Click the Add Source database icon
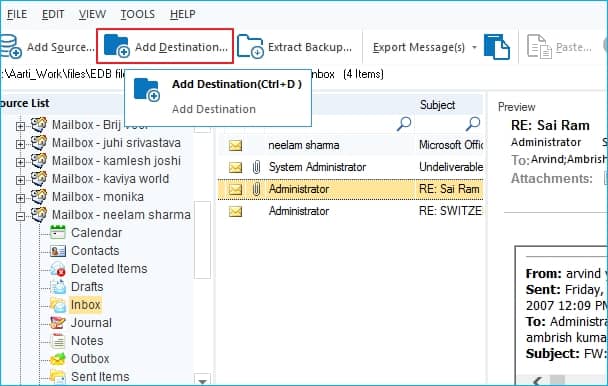The height and width of the screenshot is (386, 608). coord(10,46)
